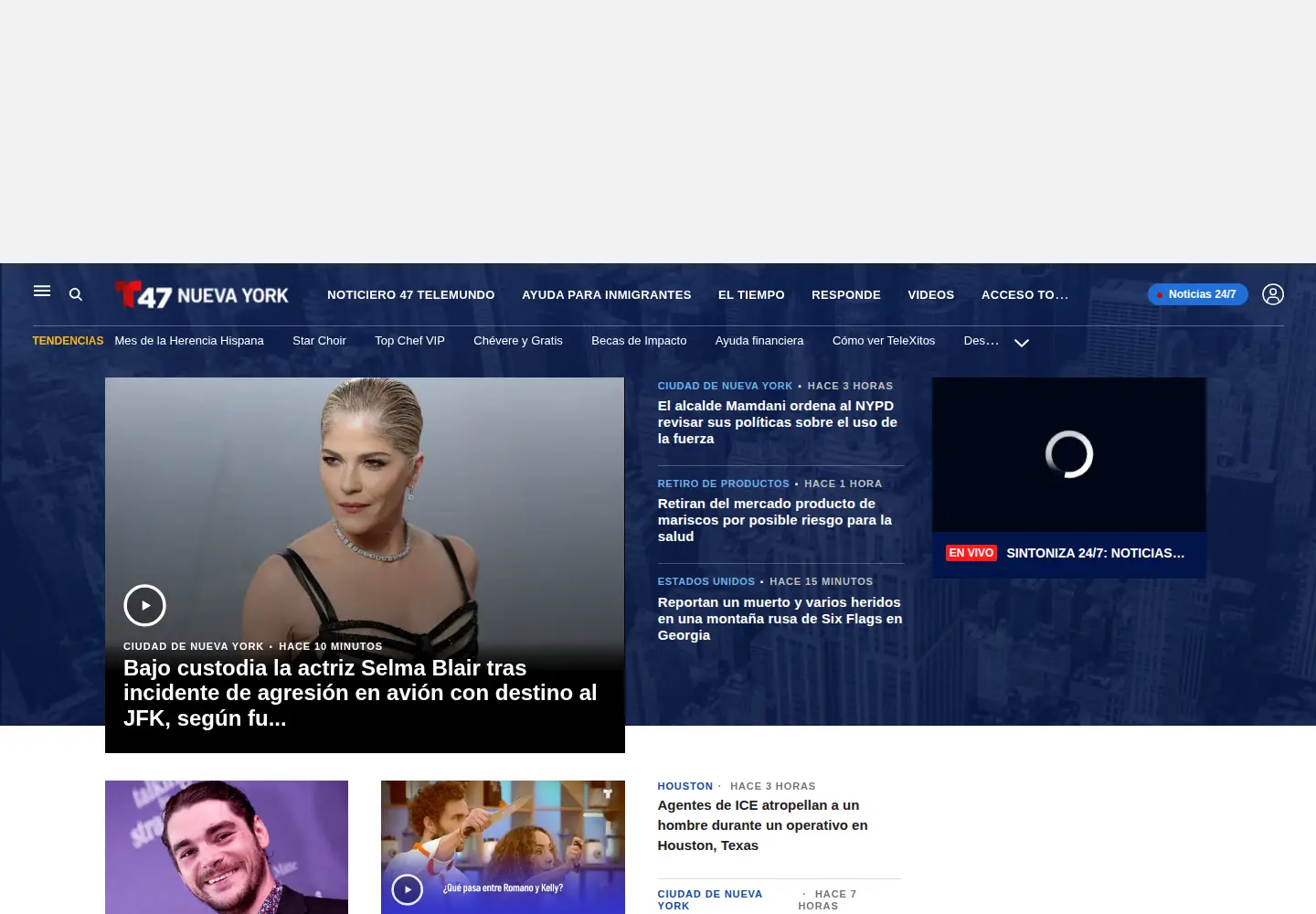
Task: Open Becas de Impacto trending link
Action: tap(639, 341)
